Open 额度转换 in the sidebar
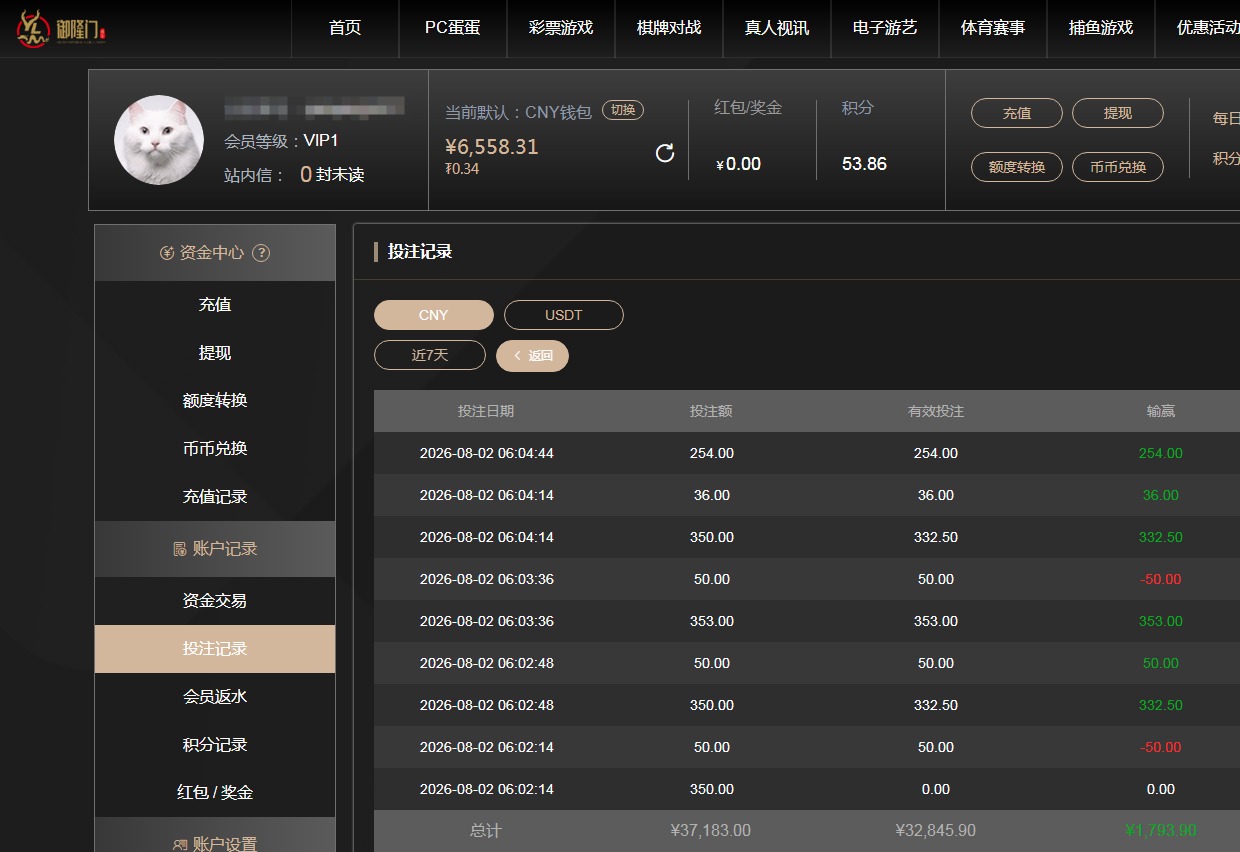The height and width of the screenshot is (852, 1240). click(x=215, y=401)
